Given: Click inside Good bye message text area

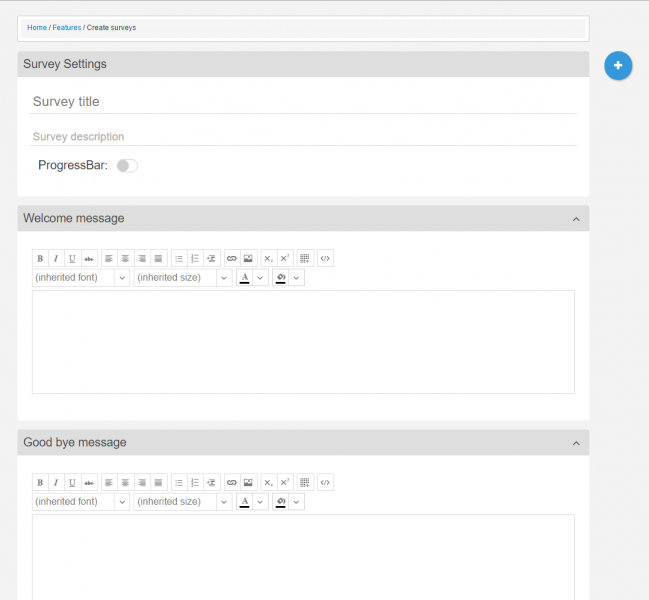Looking at the screenshot, I should (x=303, y=557).
